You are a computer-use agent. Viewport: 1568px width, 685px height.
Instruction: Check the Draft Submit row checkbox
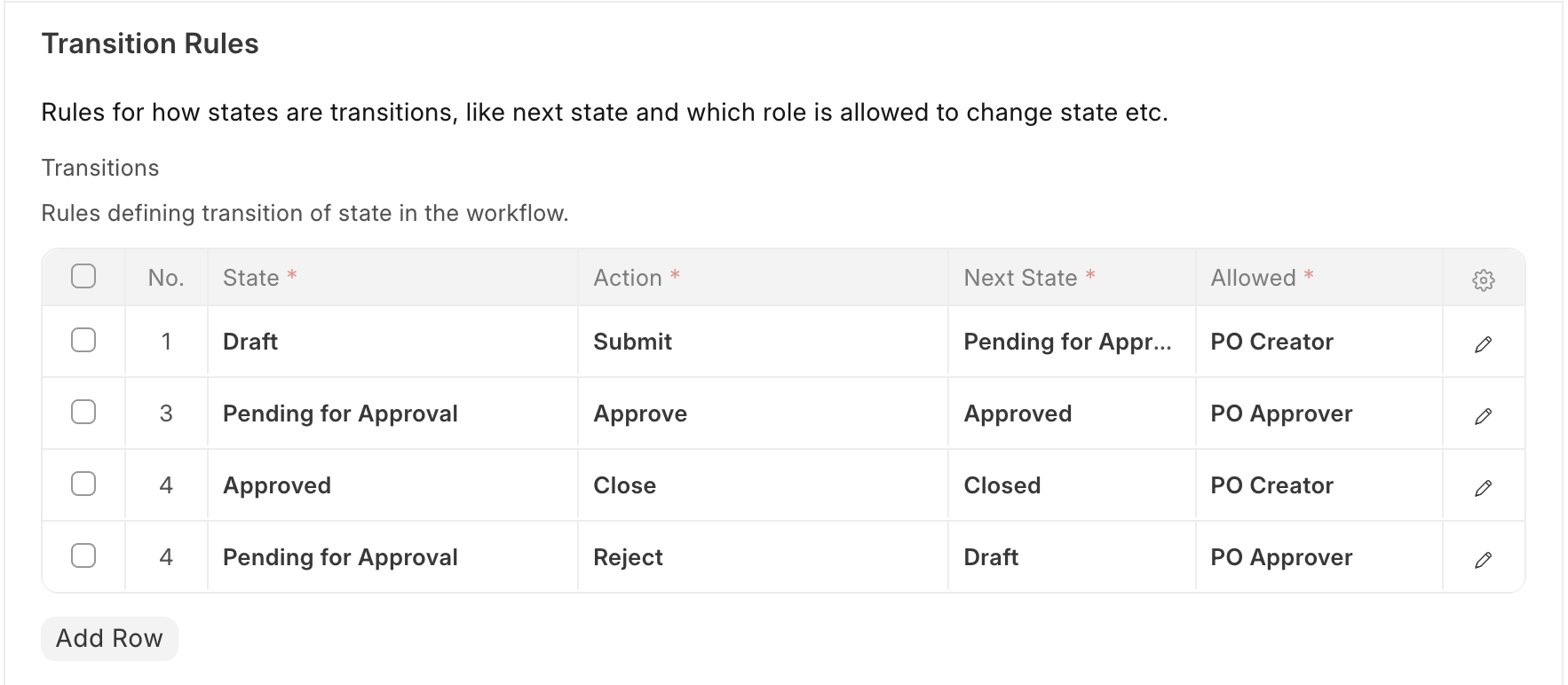pyautogui.click(x=83, y=341)
